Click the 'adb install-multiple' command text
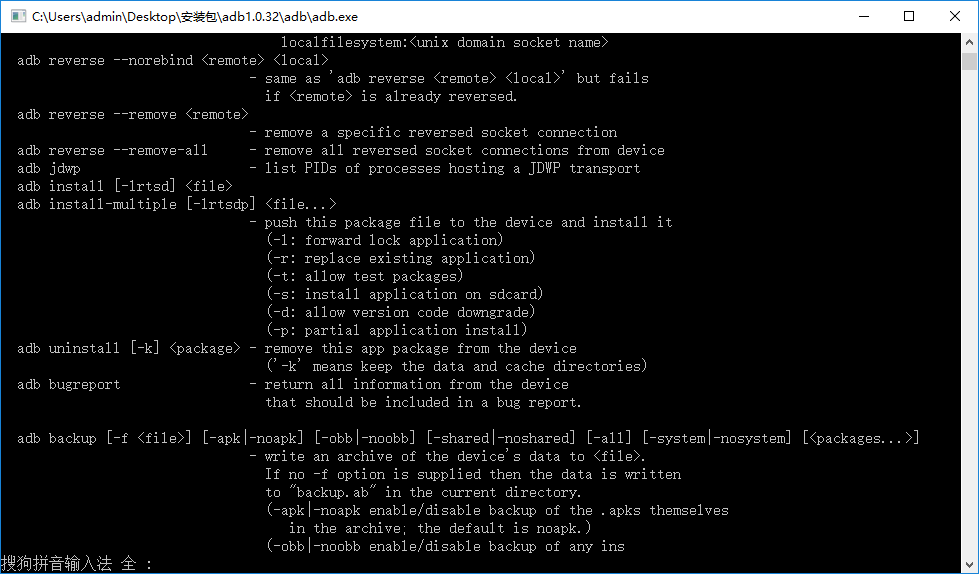Viewport: 979px width, 574px height. (x=97, y=204)
